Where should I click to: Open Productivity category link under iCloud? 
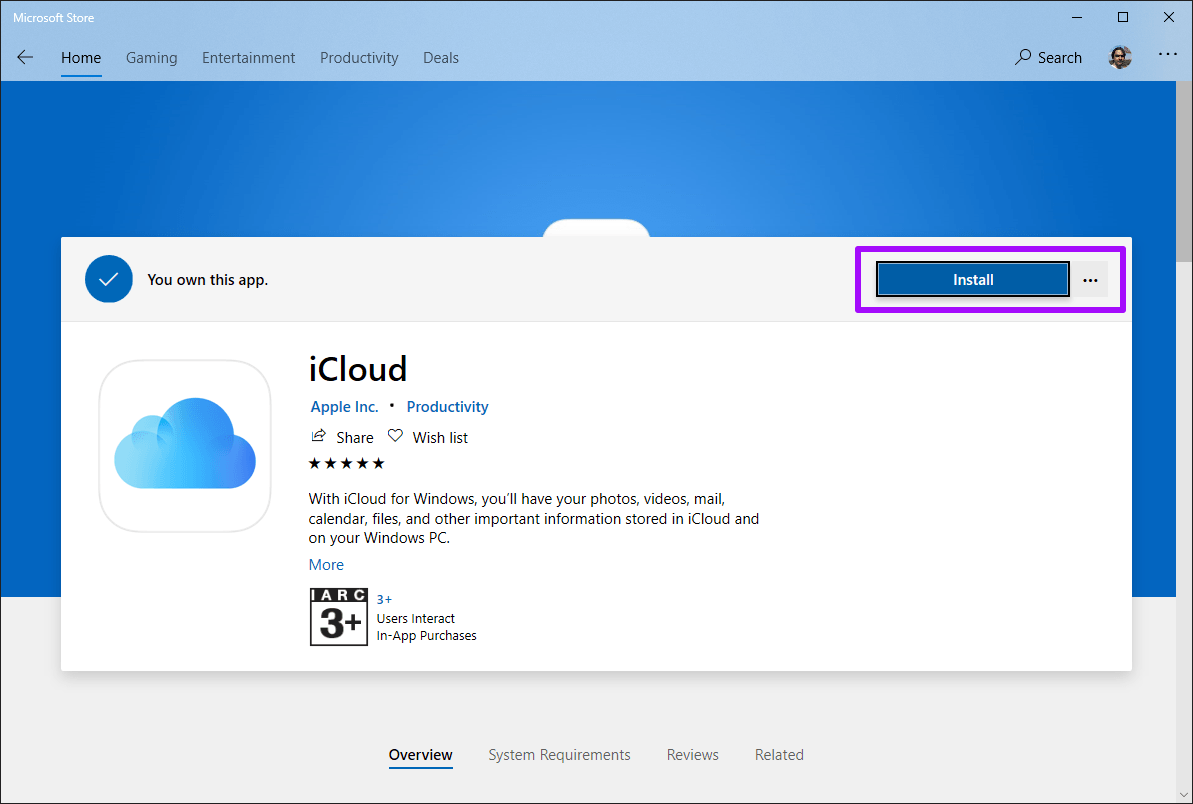click(x=447, y=407)
